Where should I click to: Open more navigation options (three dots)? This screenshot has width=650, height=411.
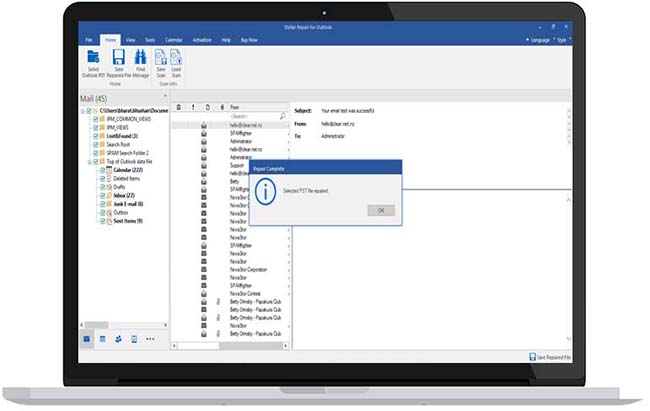(150, 339)
